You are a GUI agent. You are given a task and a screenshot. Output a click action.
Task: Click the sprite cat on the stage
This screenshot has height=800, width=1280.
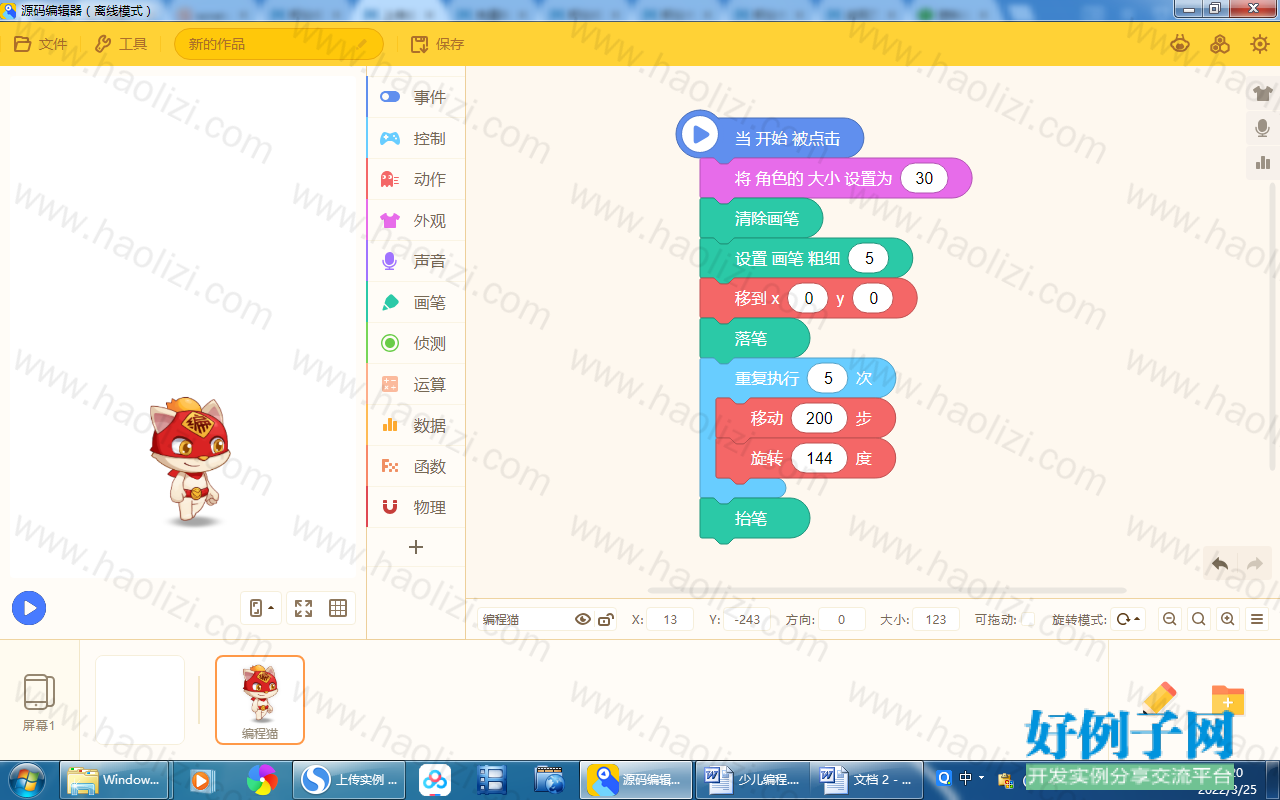tap(192, 461)
